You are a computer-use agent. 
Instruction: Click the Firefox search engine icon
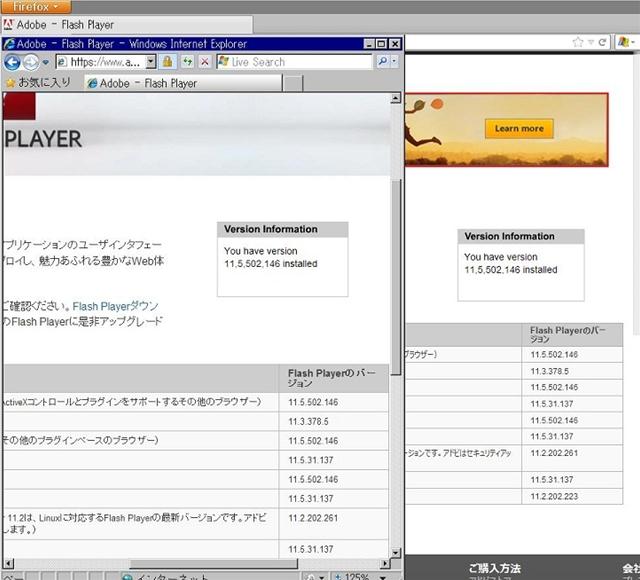coord(623,42)
